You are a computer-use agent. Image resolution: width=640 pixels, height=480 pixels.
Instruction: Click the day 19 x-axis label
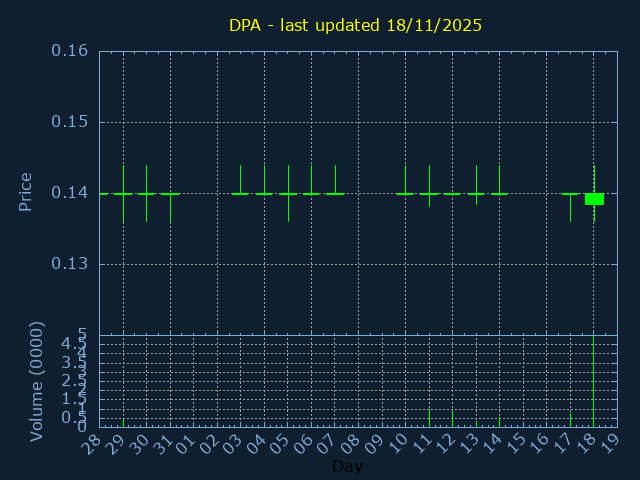610,443
